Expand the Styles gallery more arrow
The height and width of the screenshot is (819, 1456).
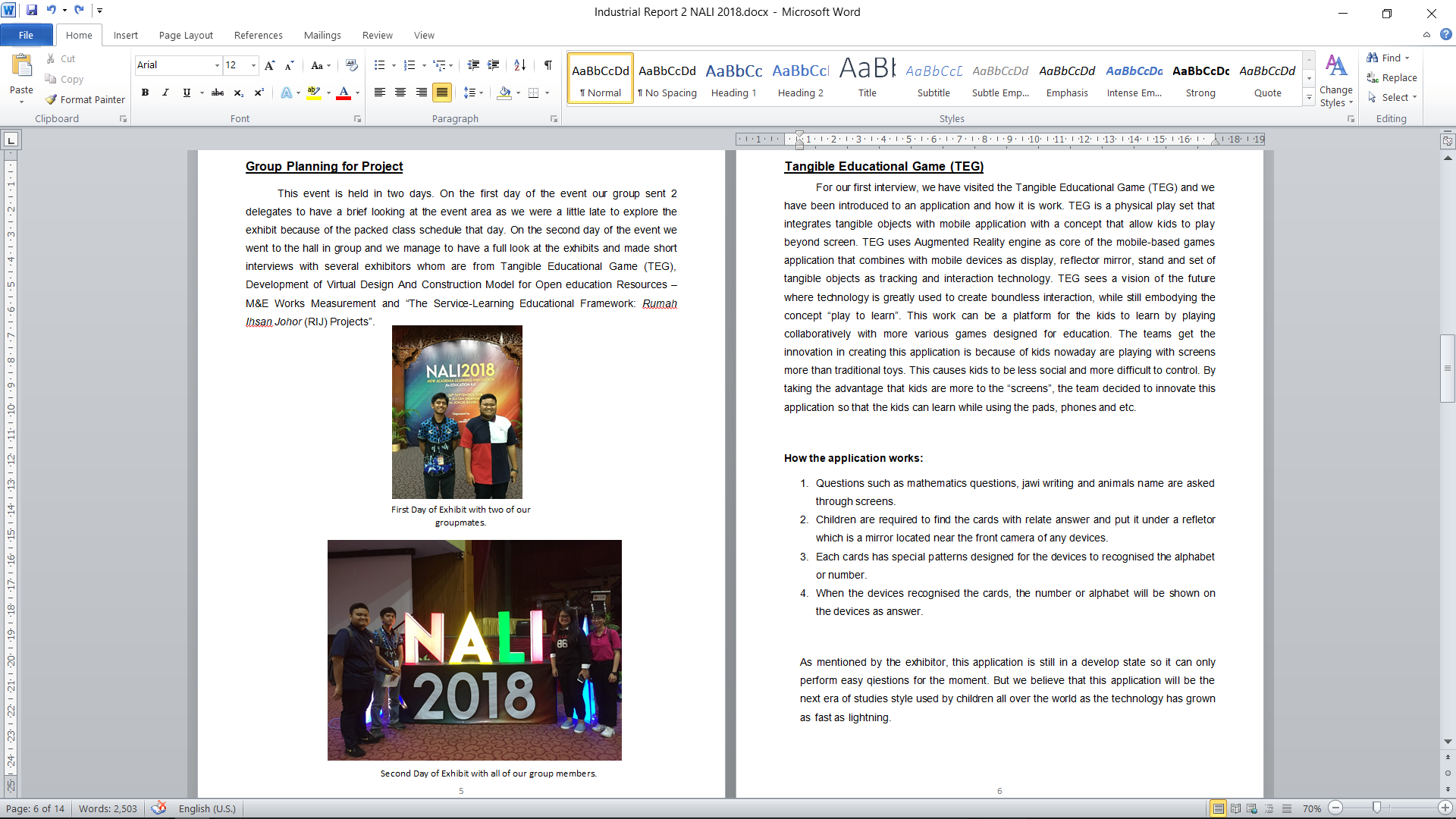[1309, 98]
